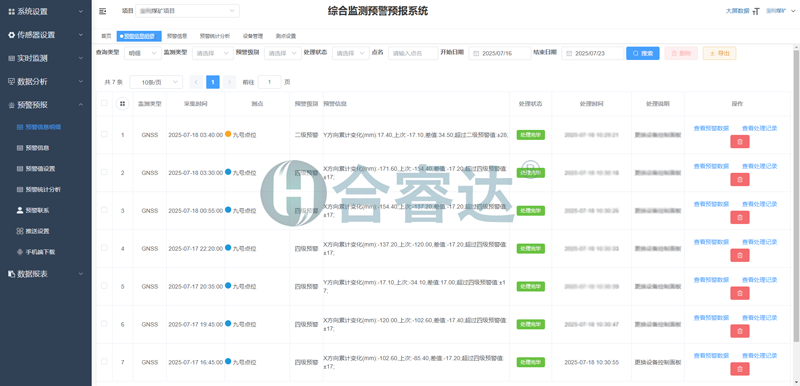Viewport: 800px width, 386px height.
Task: Switch to the 设备管理 tab
Action: (253, 36)
